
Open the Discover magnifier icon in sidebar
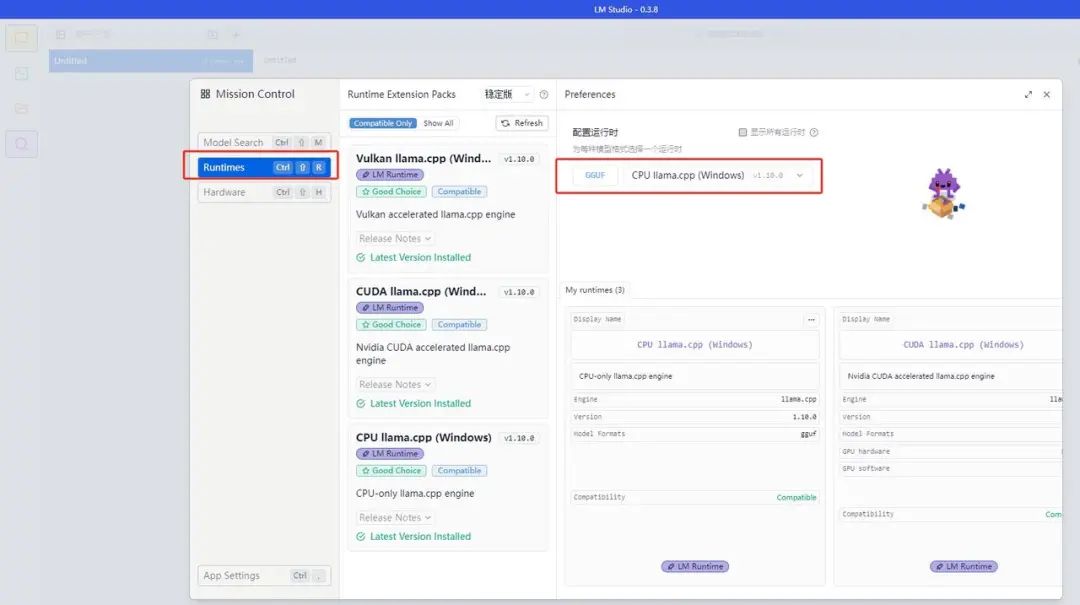point(21,144)
